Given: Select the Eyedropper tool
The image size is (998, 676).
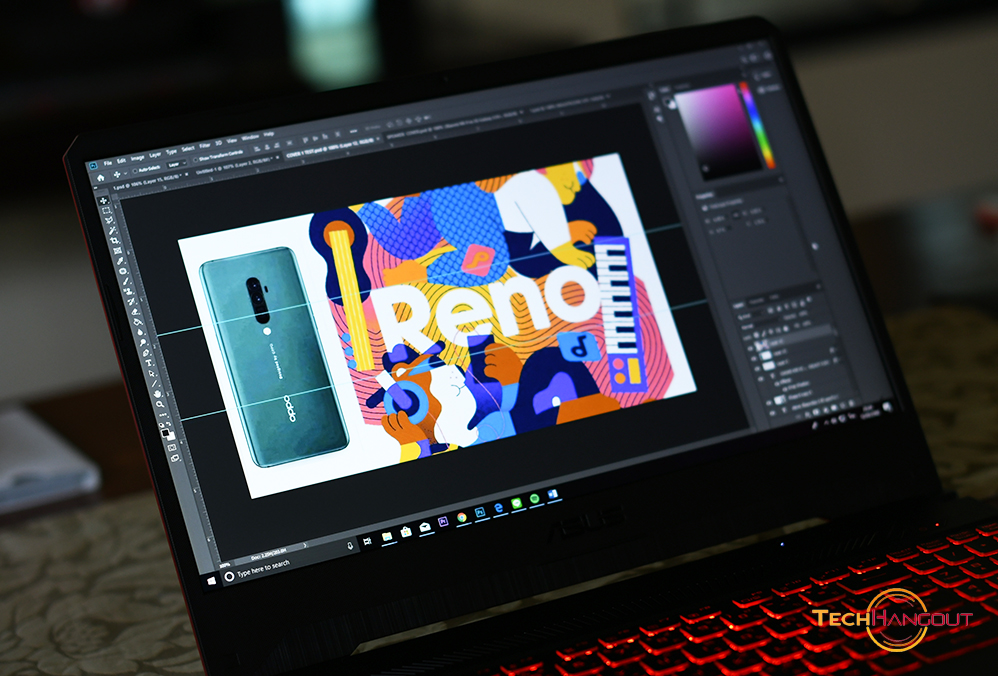Looking at the screenshot, I should pos(120,261).
